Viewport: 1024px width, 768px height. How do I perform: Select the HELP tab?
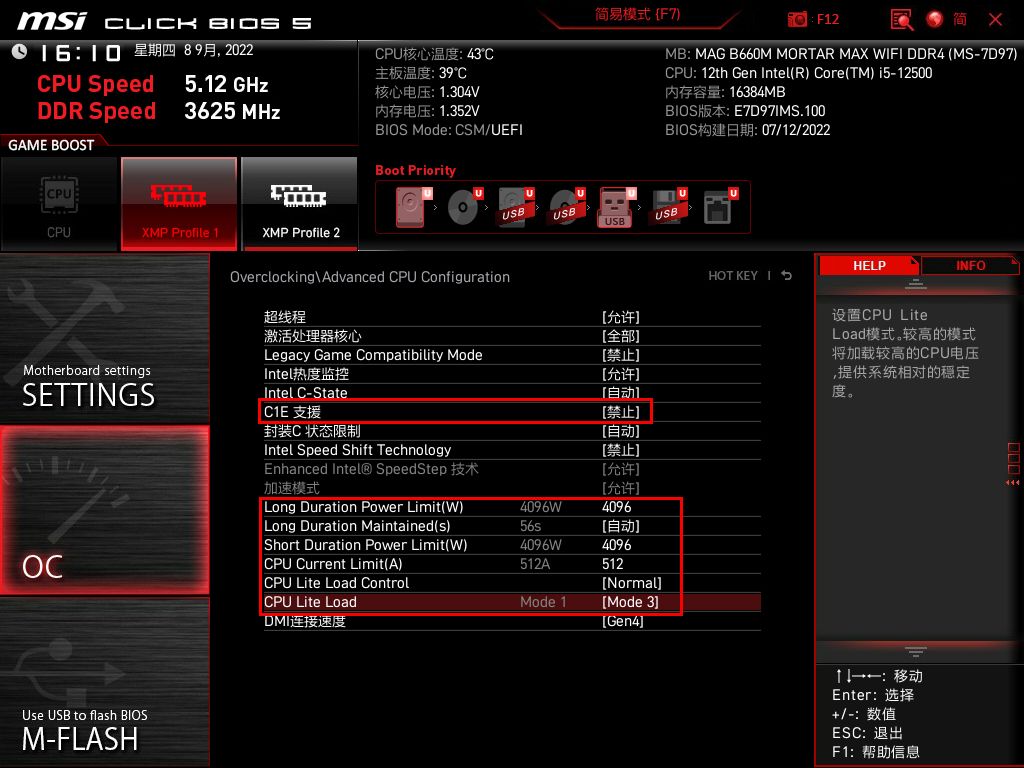[x=868, y=265]
